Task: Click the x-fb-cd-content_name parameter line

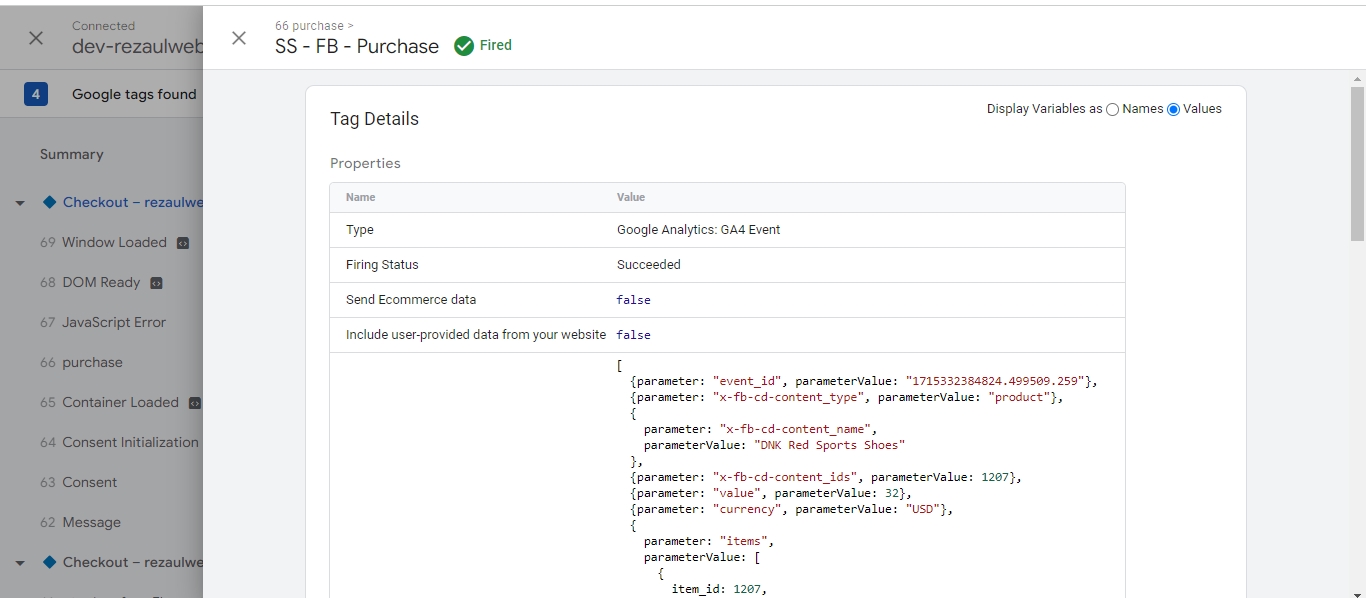Action: click(x=760, y=429)
